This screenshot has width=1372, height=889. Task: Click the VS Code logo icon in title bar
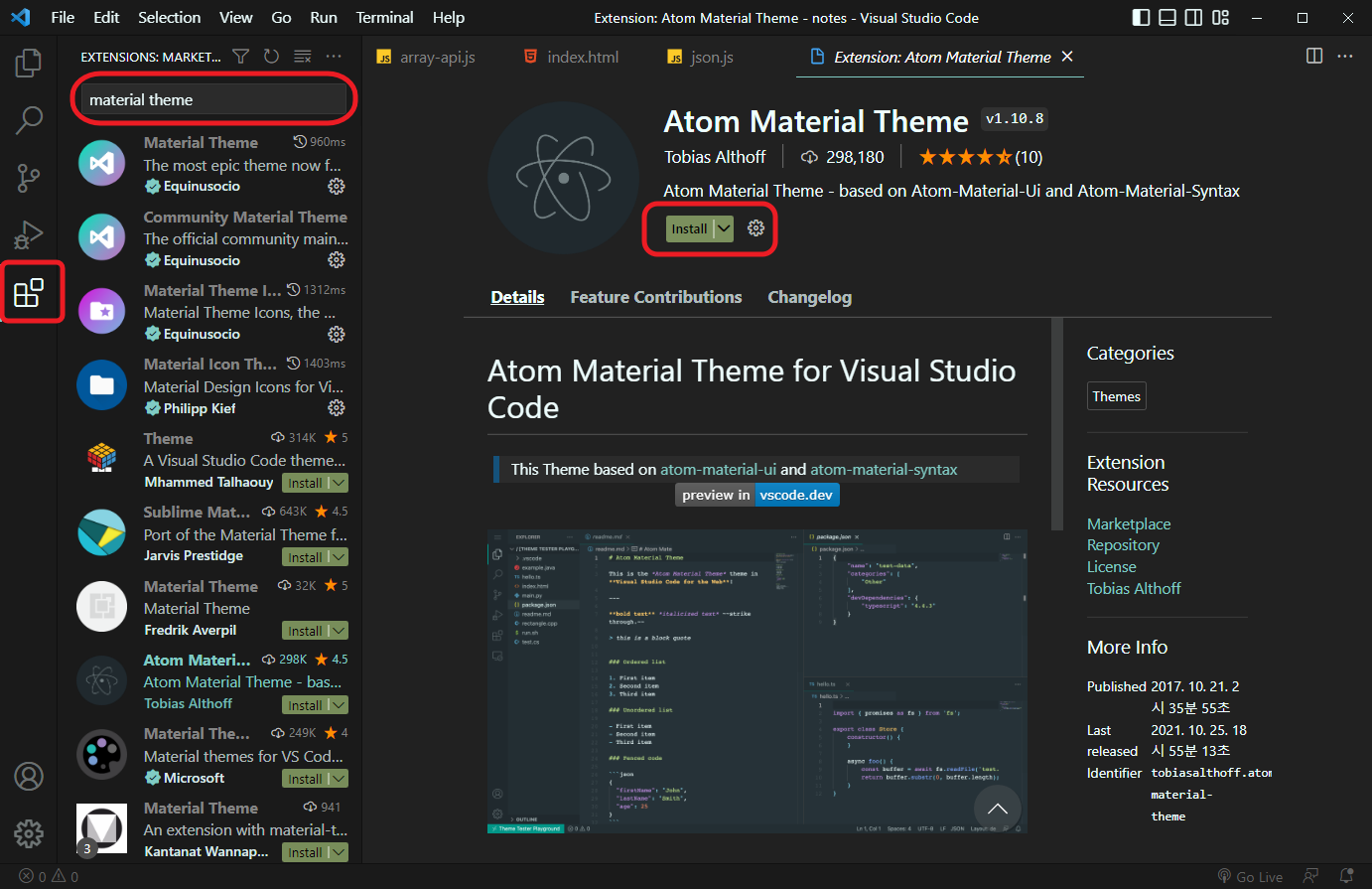click(x=21, y=18)
